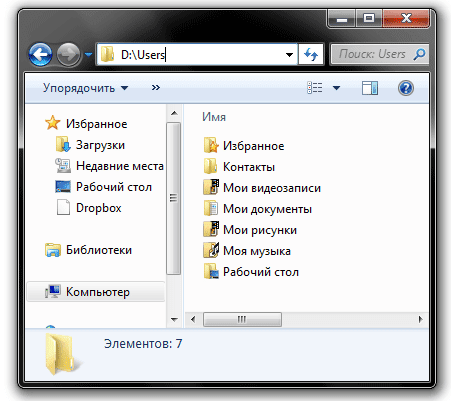Select Компьютер in the navigation pane
Screen dimensions: 451x401
(x=95, y=292)
